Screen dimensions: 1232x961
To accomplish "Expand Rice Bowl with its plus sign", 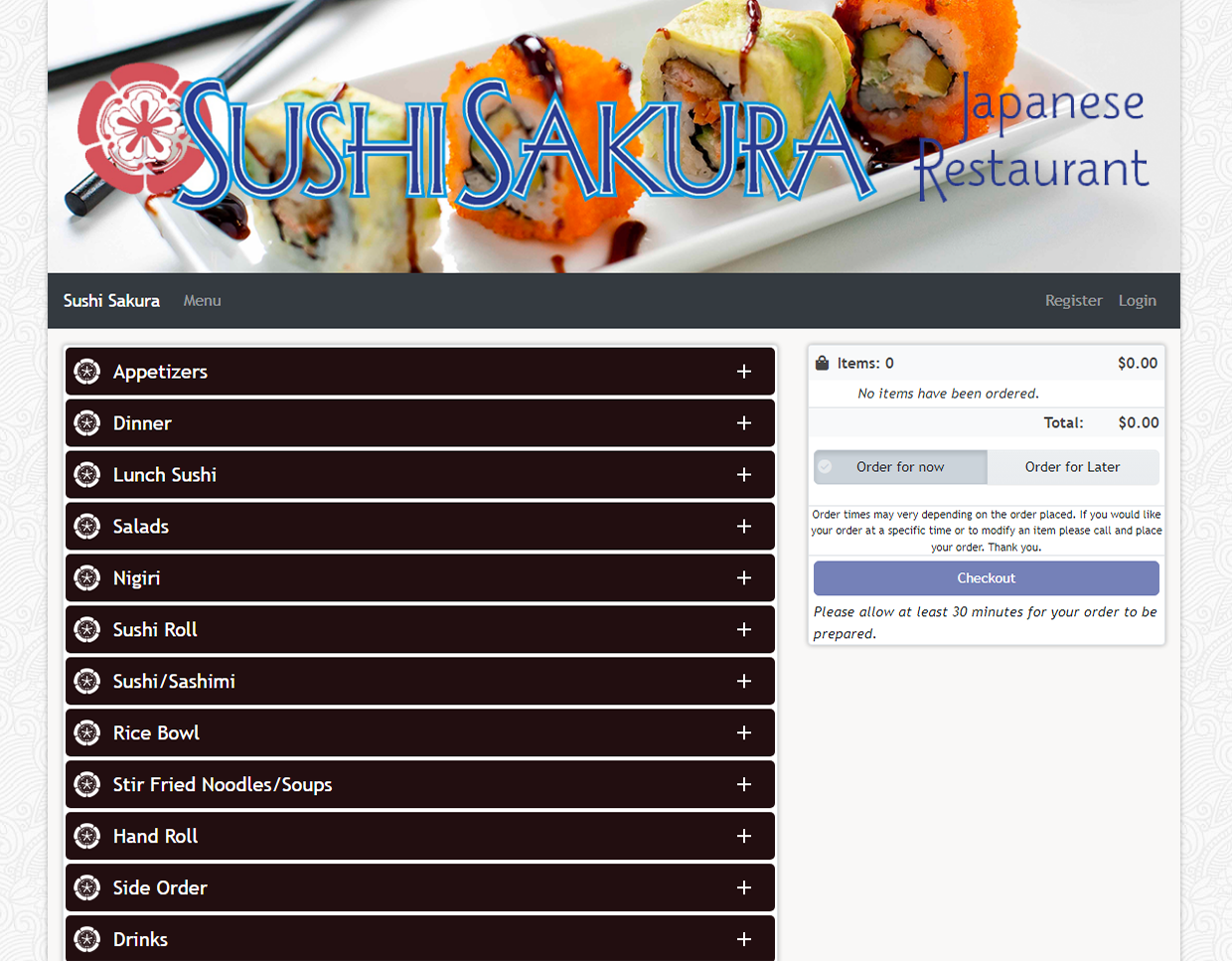I will point(744,733).
